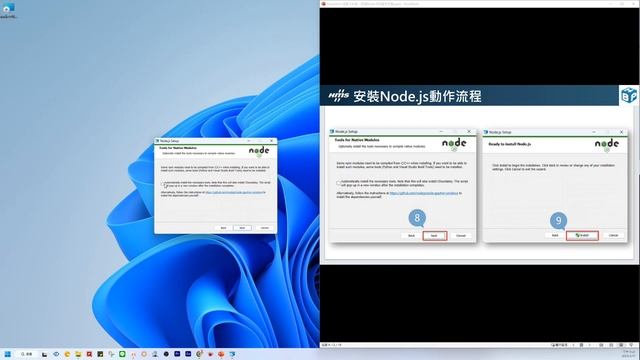Open Task View from the taskbar
This screenshot has width=640, height=360.
point(44,354)
